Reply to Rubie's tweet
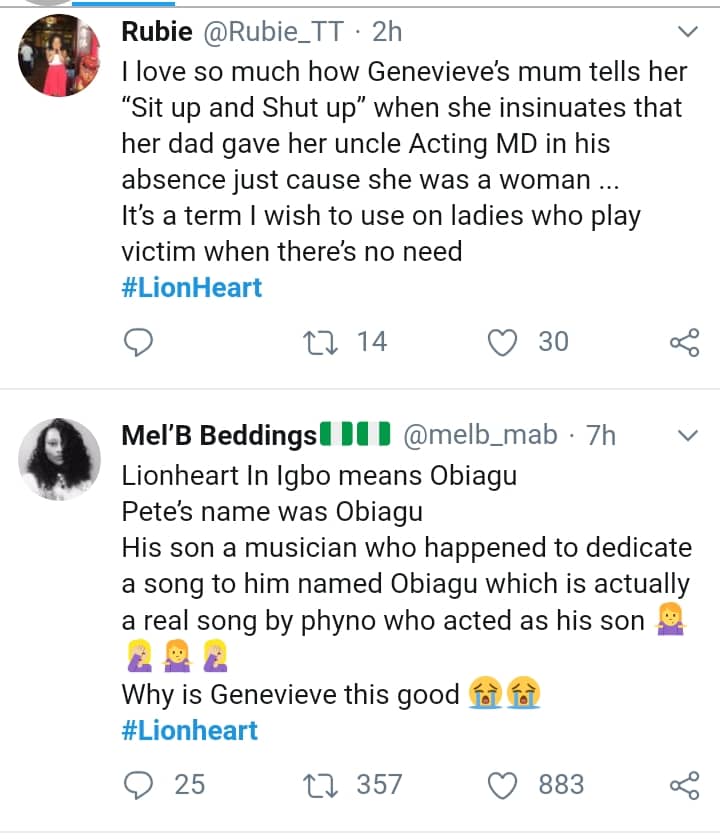 (x=138, y=343)
